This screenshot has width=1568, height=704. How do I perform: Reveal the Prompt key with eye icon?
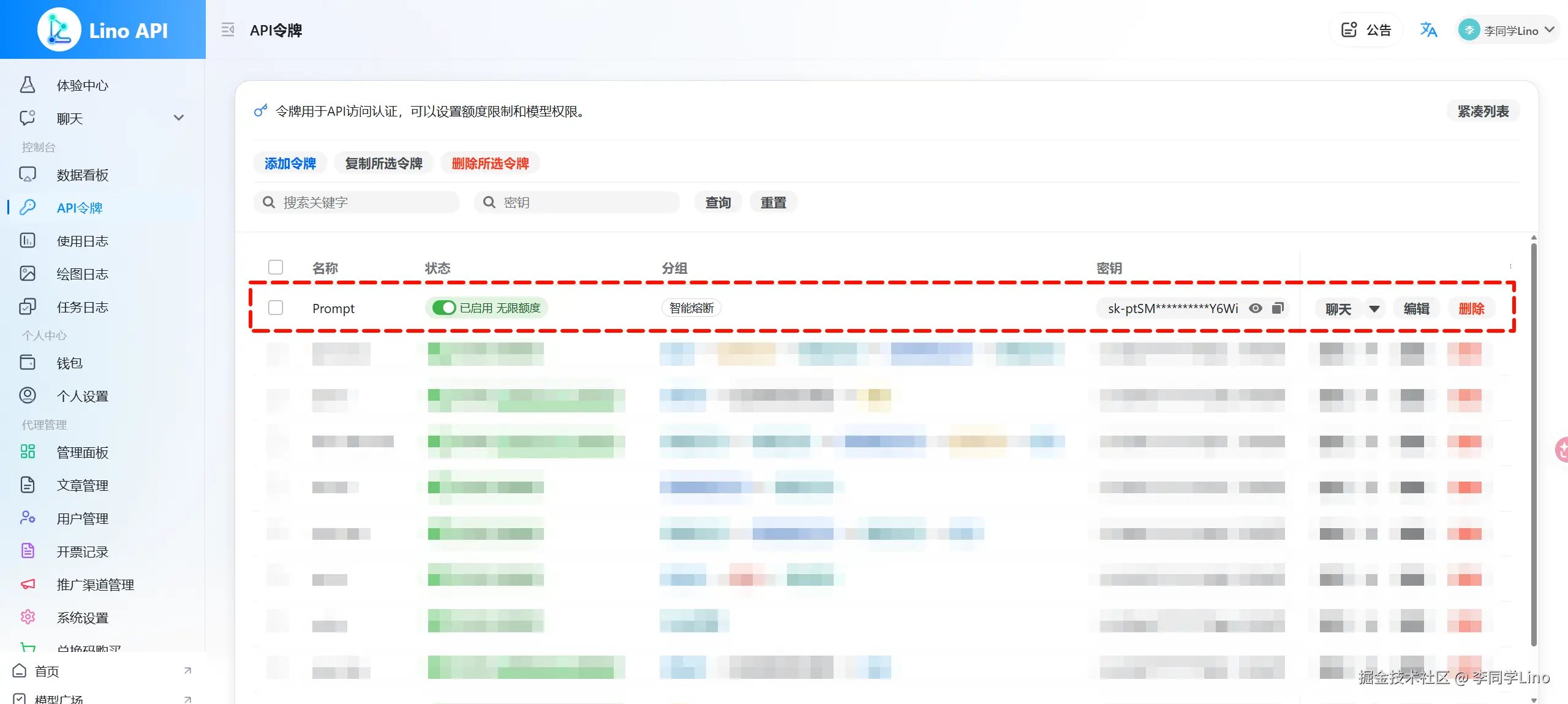coord(1256,308)
